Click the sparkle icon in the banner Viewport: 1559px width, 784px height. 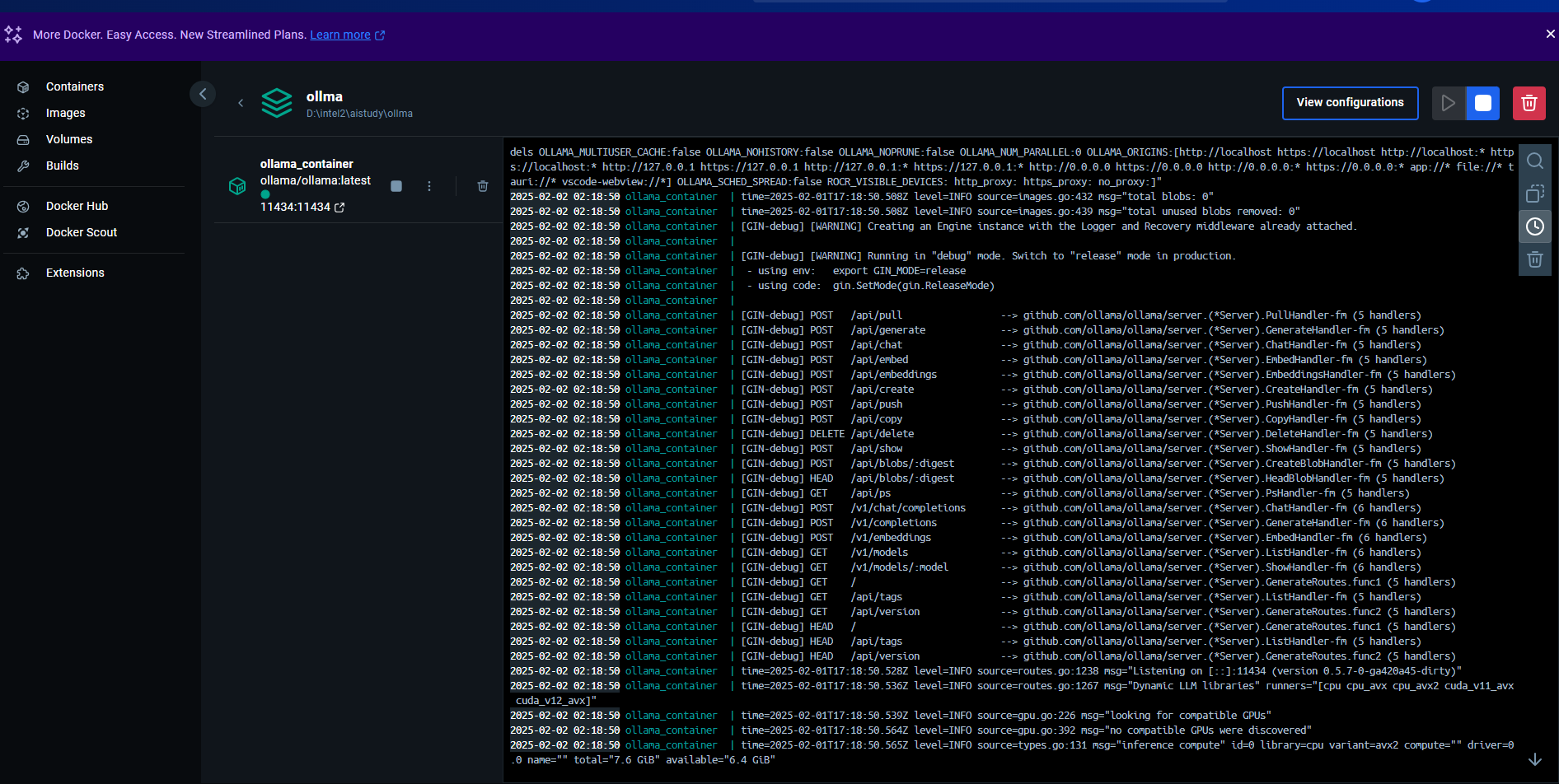(13, 35)
